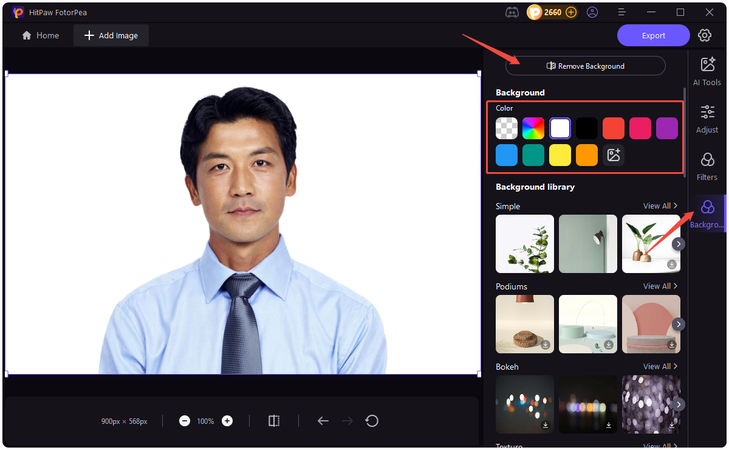Image resolution: width=729 pixels, height=450 pixels.
Task: Open the AI Tools panel
Action: pyautogui.click(x=707, y=70)
